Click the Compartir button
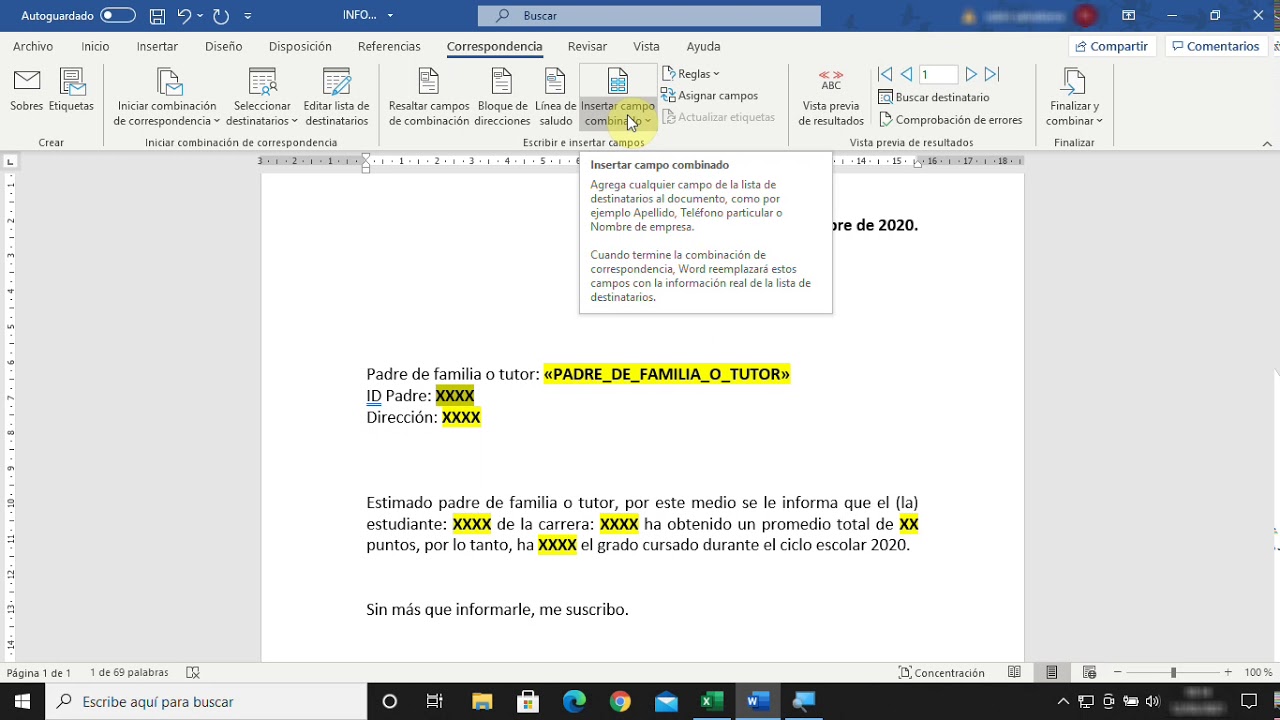The width and height of the screenshot is (1280, 720). pyautogui.click(x=1111, y=46)
